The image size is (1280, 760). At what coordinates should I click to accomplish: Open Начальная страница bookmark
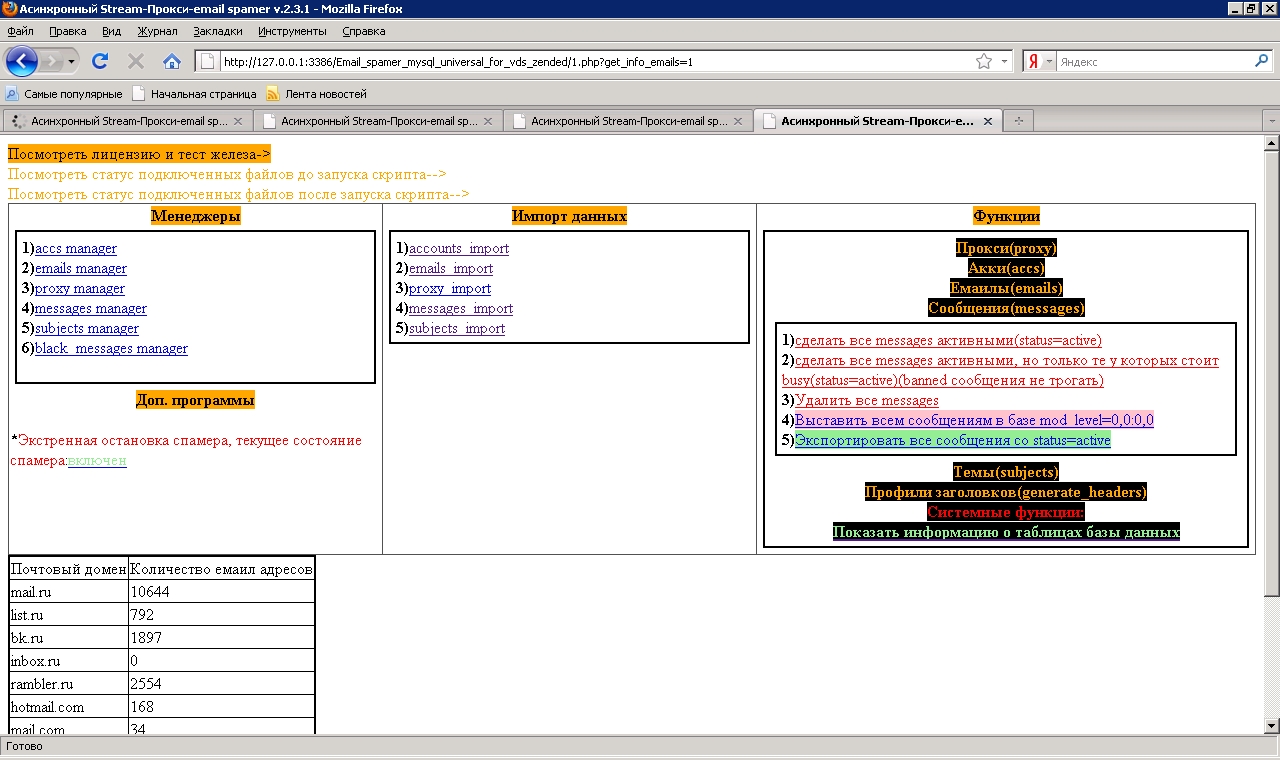194,94
